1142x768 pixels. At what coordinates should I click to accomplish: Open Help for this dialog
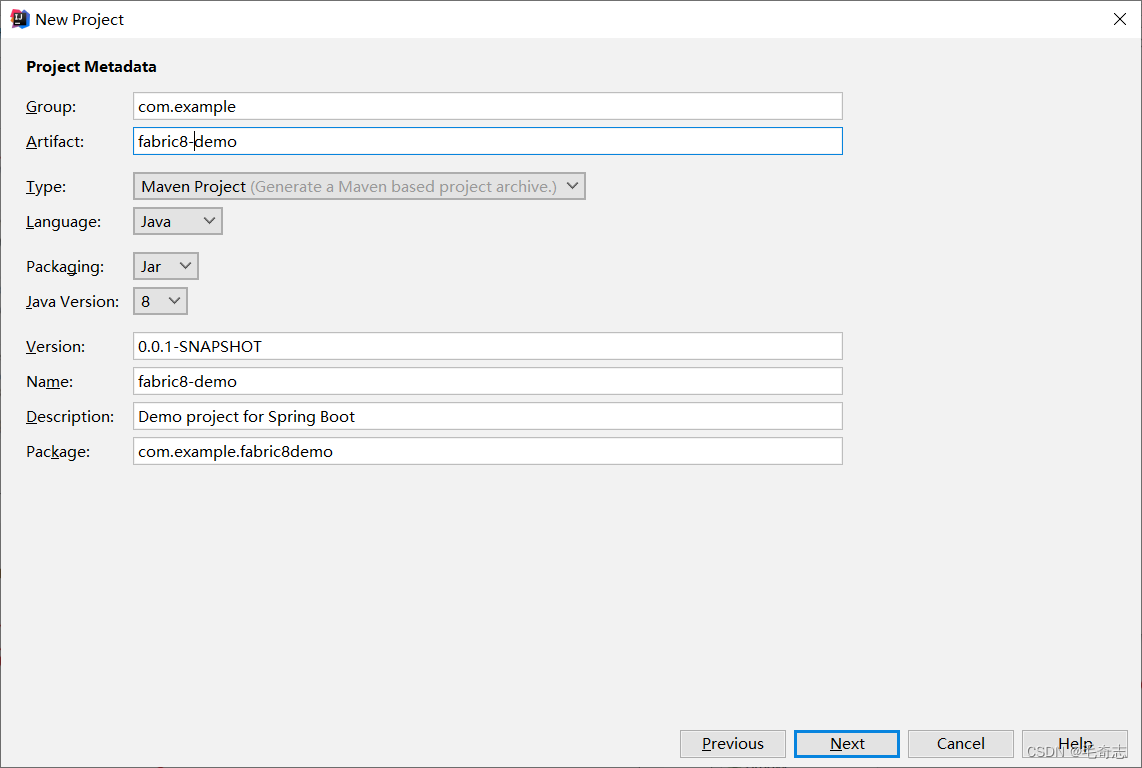pyautogui.click(x=1075, y=743)
